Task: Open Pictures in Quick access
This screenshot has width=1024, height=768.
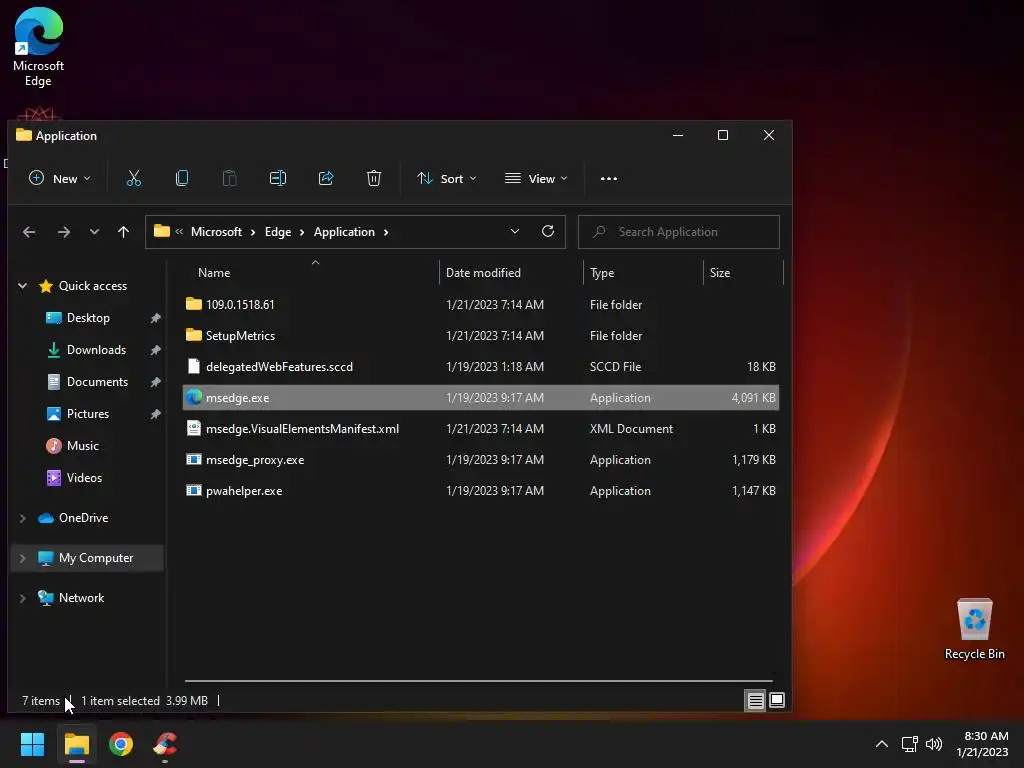Action: click(x=88, y=414)
